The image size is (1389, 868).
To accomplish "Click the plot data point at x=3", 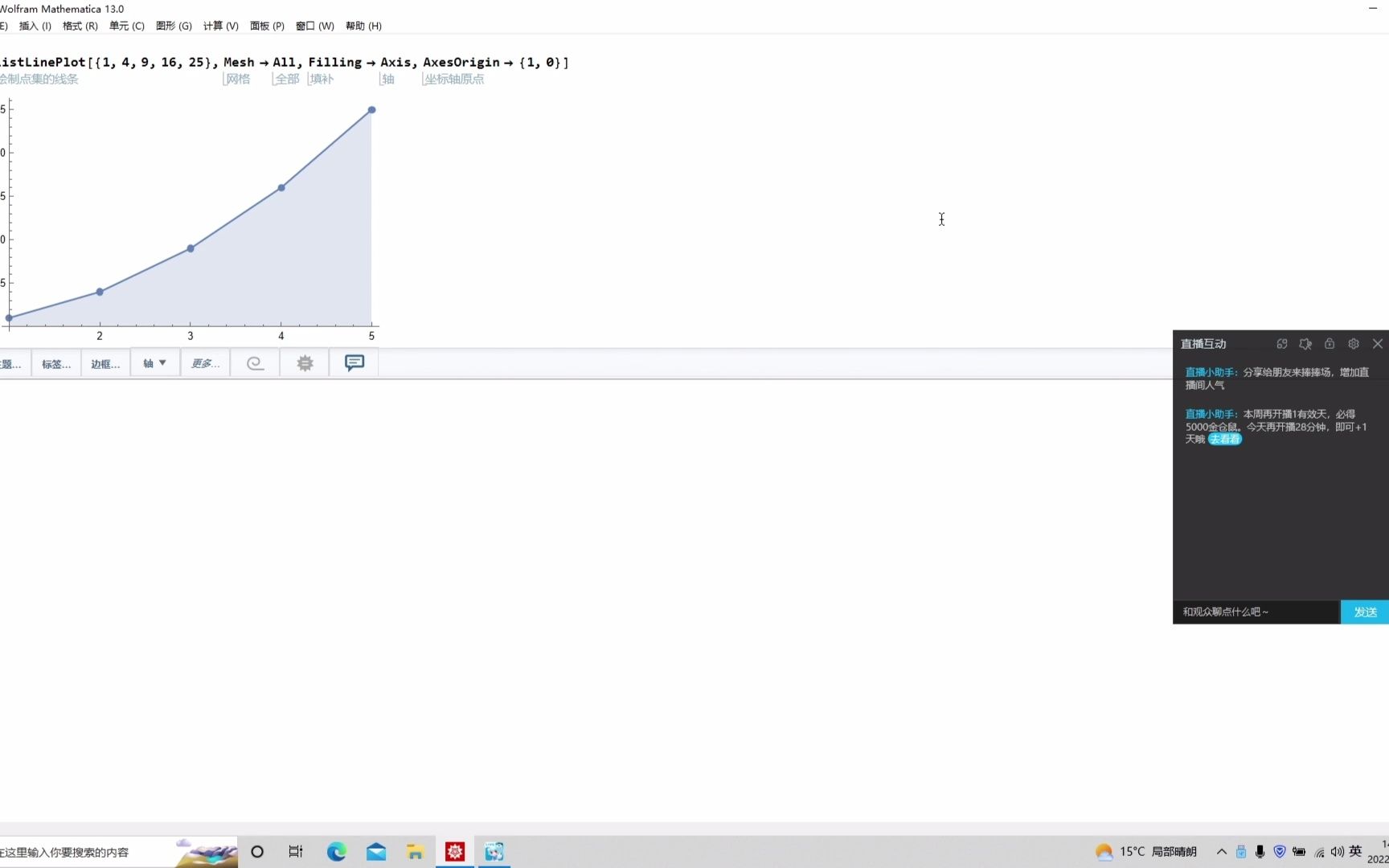I will coord(191,248).
